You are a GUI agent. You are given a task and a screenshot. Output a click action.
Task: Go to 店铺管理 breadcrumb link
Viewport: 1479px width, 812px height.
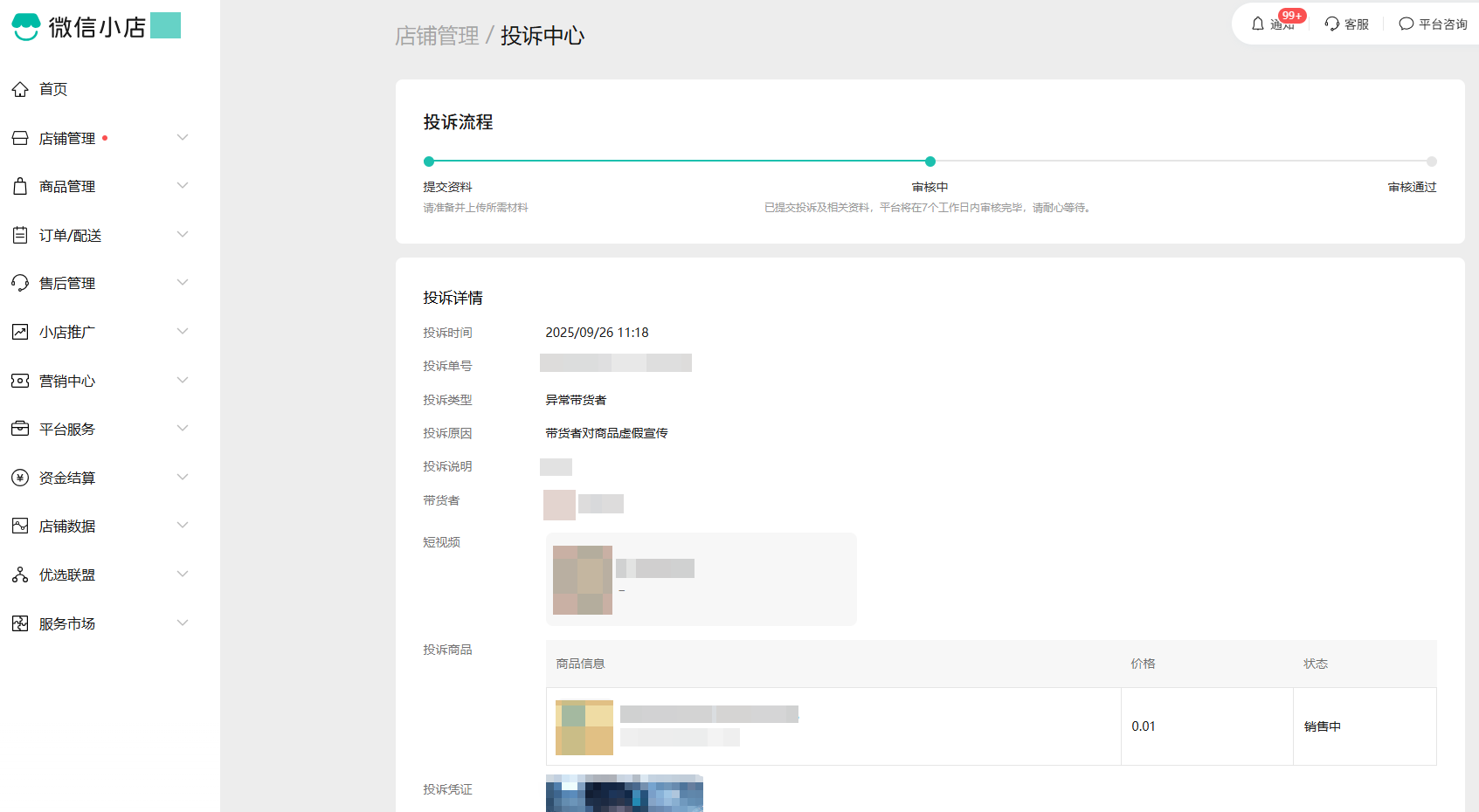point(437,36)
